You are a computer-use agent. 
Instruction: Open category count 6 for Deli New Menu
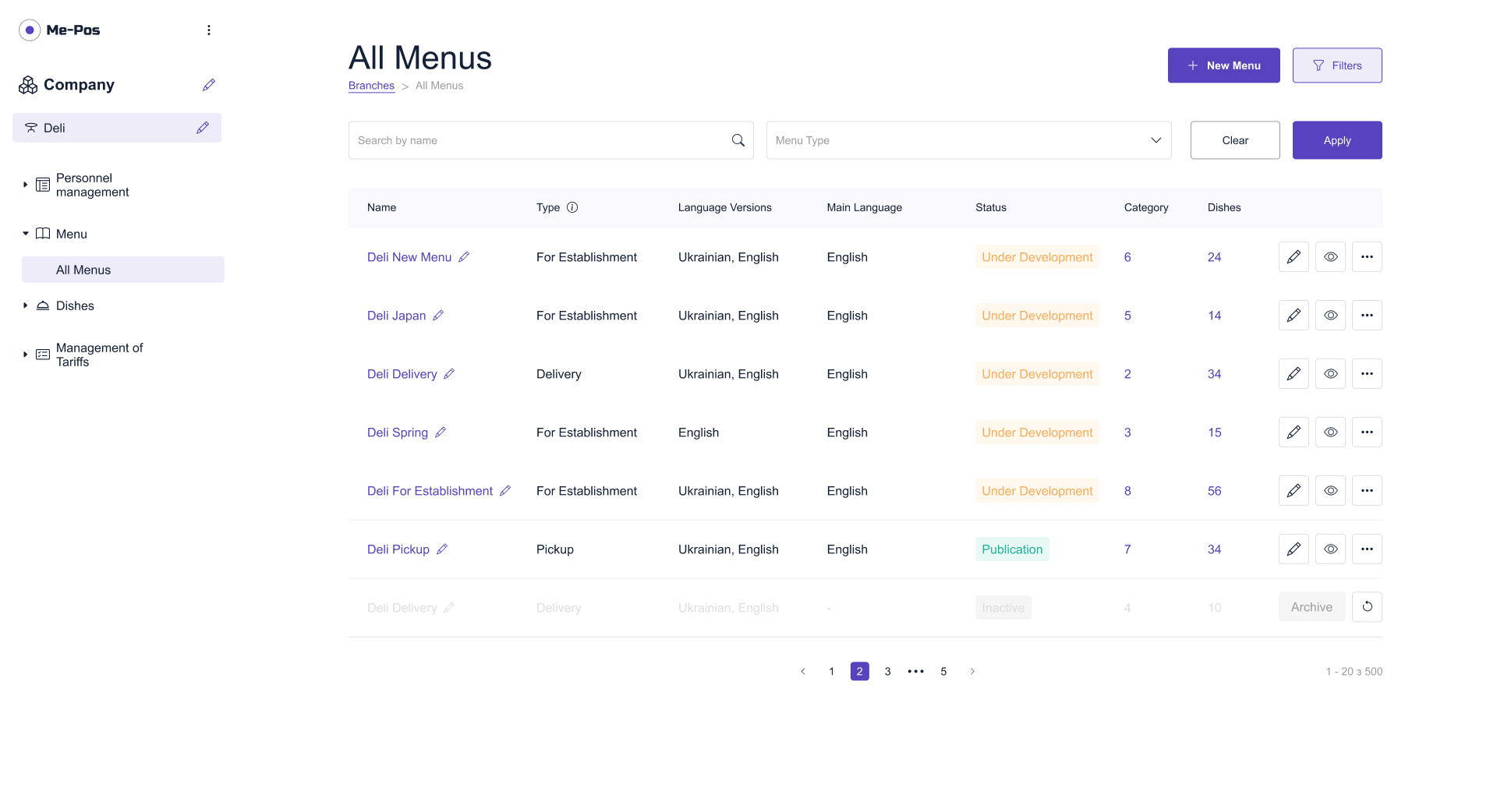[x=1127, y=257]
